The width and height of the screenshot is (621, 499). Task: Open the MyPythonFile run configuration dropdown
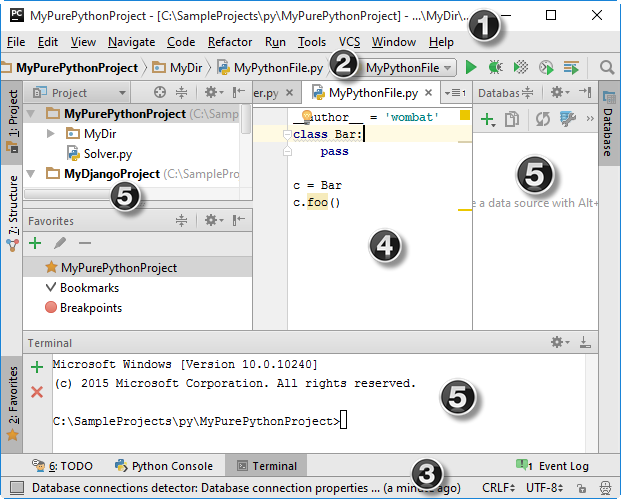click(x=408, y=68)
